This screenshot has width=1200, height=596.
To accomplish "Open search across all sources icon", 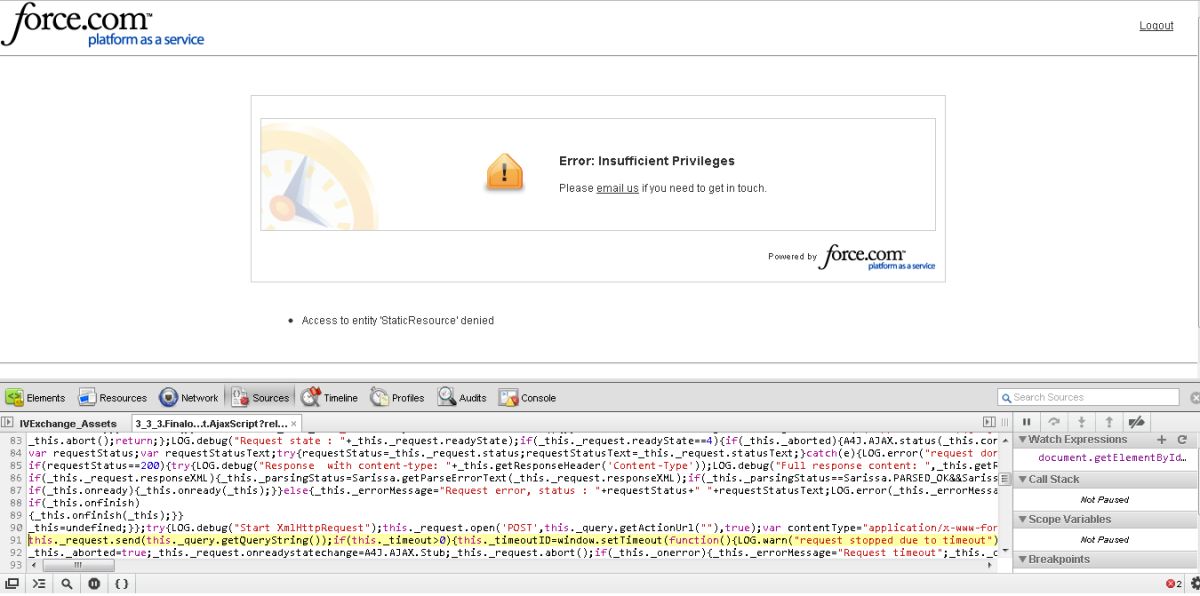I will click(x=66, y=583).
